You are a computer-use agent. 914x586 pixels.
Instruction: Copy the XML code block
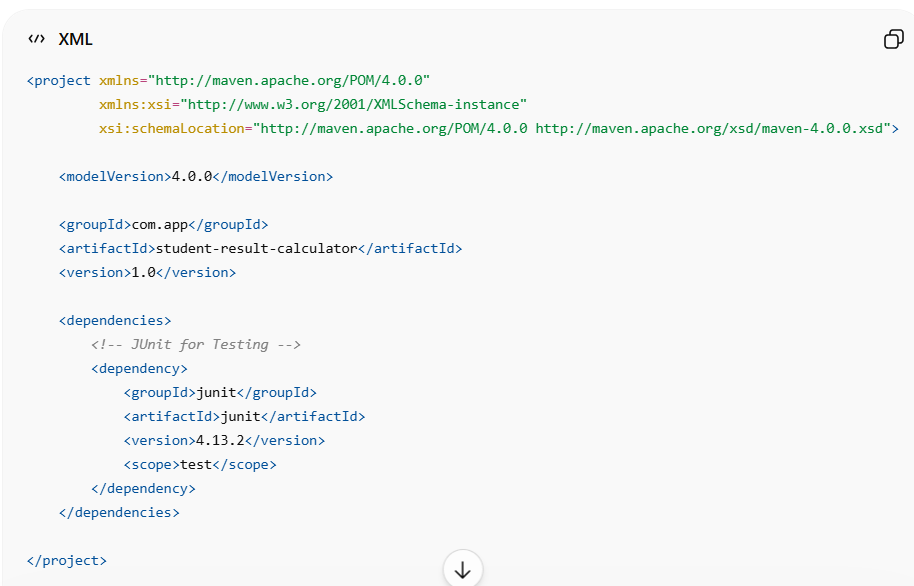(894, 39)
